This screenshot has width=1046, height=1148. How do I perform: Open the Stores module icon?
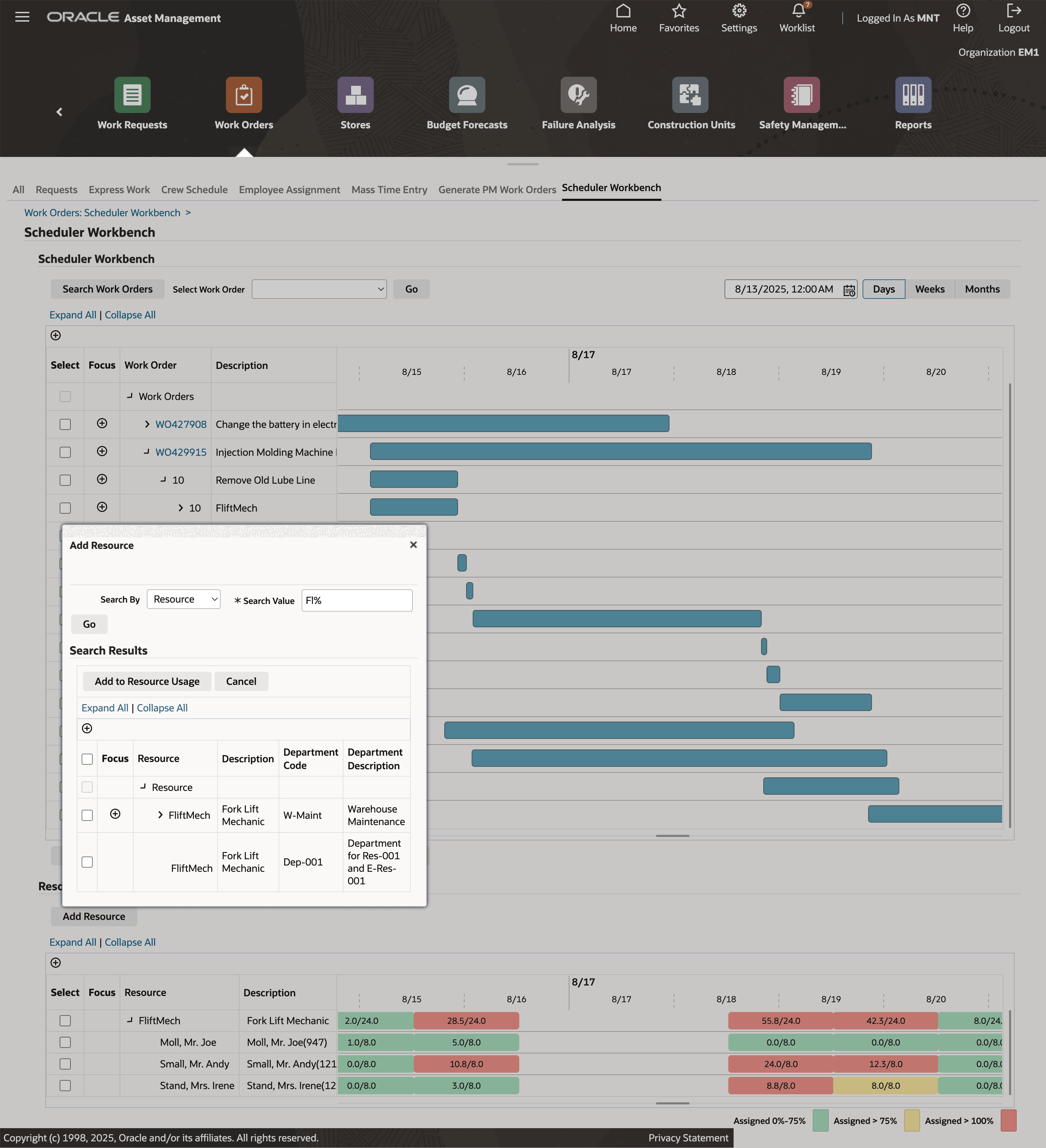(x=355, y=95)
